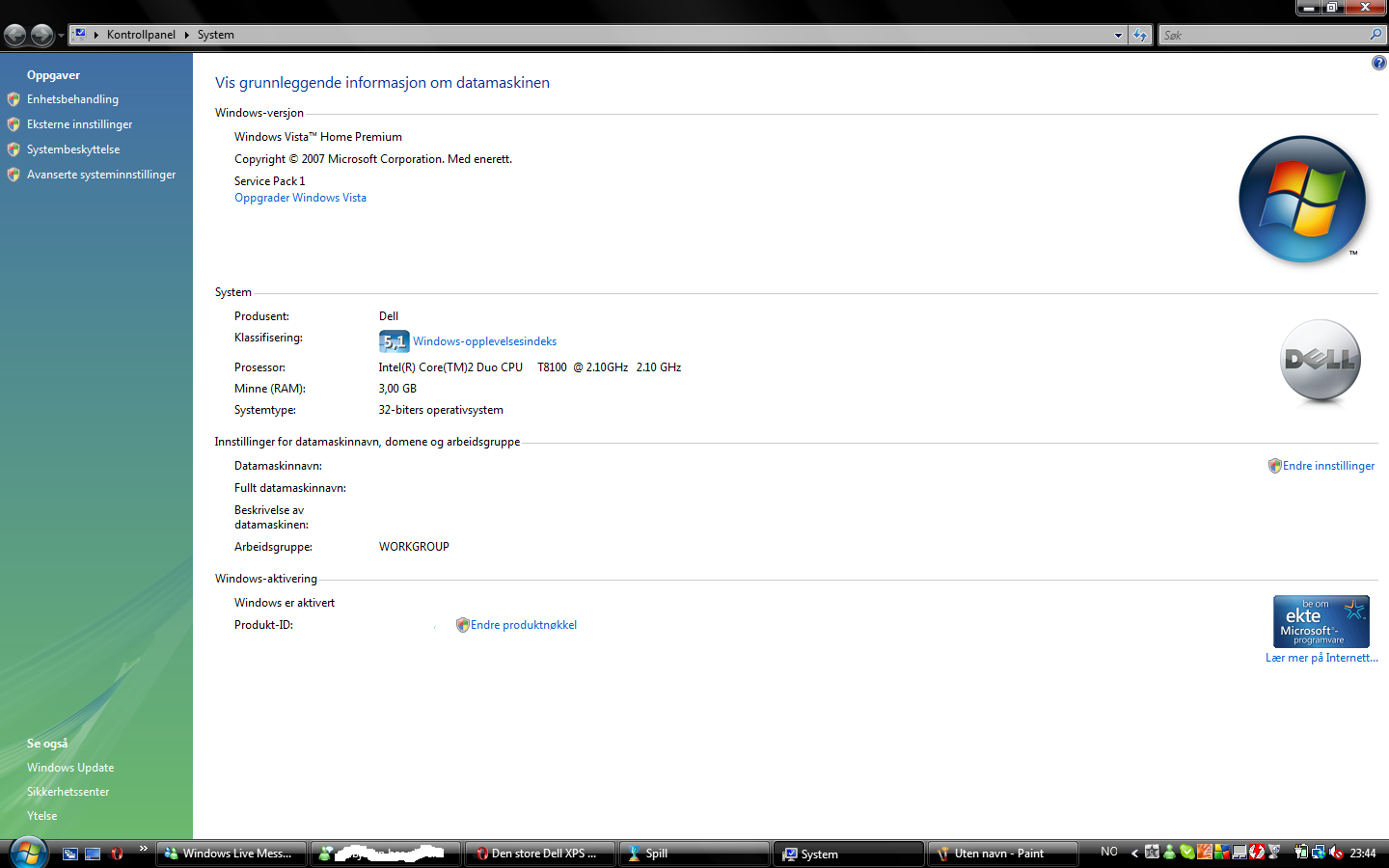Viewport: 1389px width, 868px height.
Task: Click the Oppgrader Windows Vista link
Action: pos(300,198)
